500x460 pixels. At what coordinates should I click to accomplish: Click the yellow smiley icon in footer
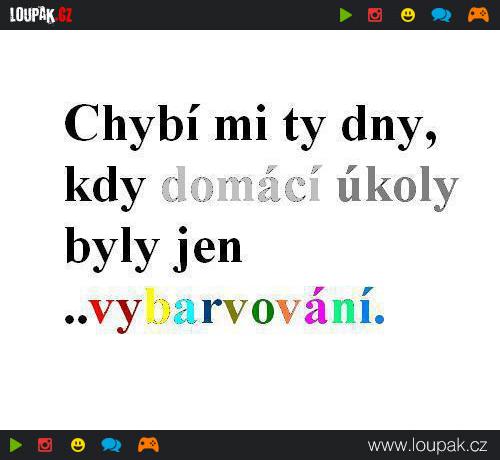(x=78, y=445)
